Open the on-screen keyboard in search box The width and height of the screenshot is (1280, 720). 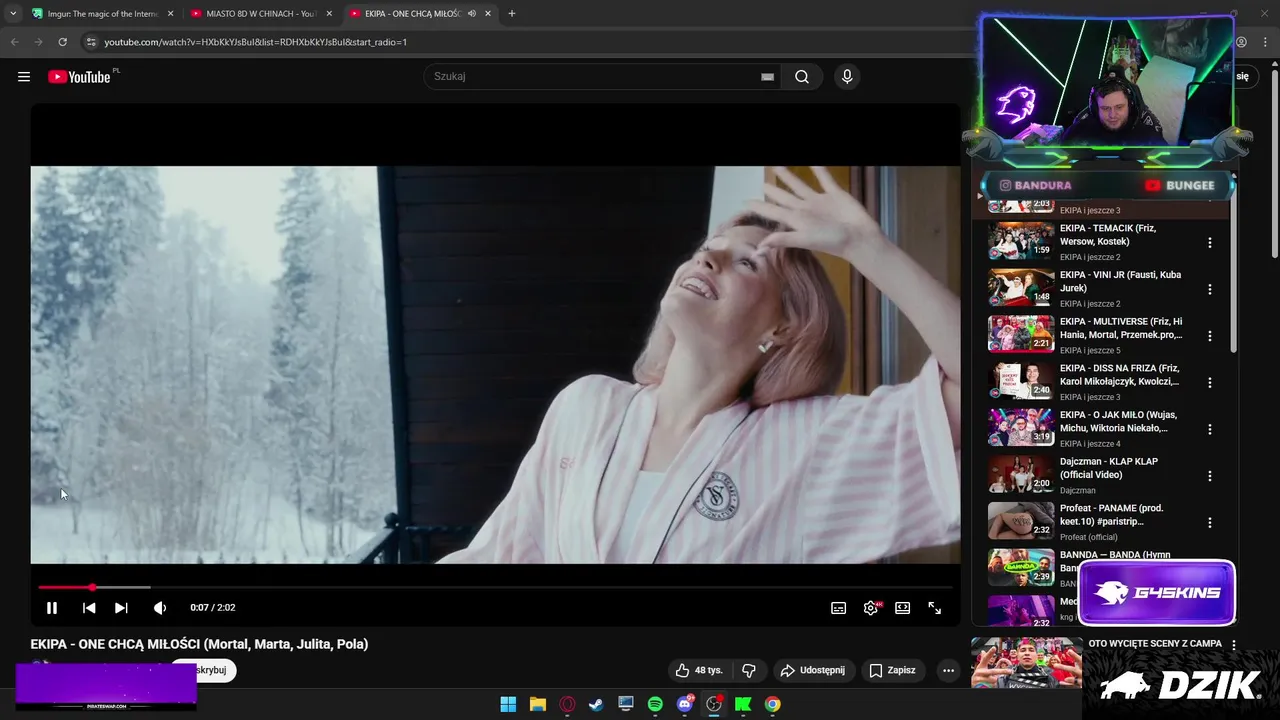click(767, 77)
